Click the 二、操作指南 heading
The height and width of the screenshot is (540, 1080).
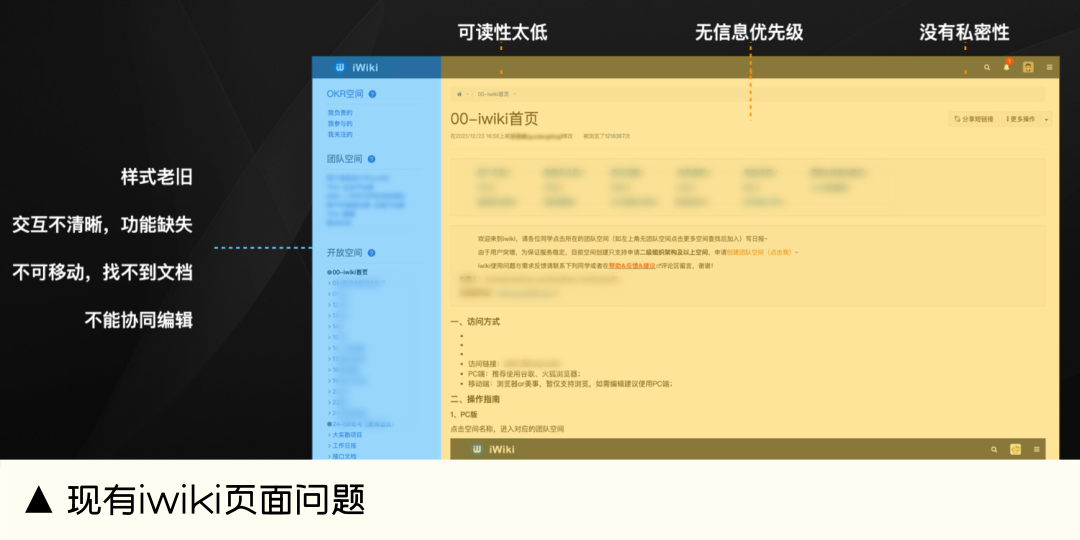tap(475, 399)
